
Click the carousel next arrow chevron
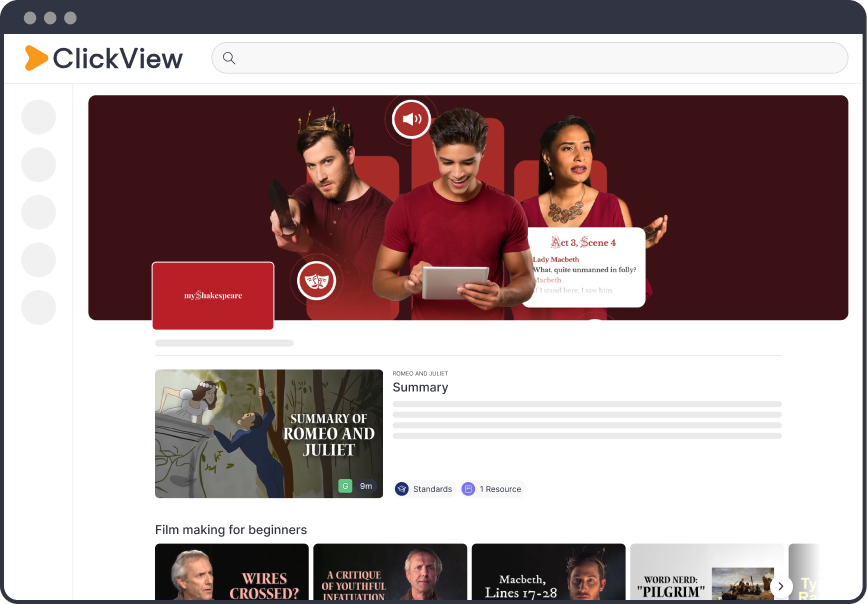(x=781, y=586)
